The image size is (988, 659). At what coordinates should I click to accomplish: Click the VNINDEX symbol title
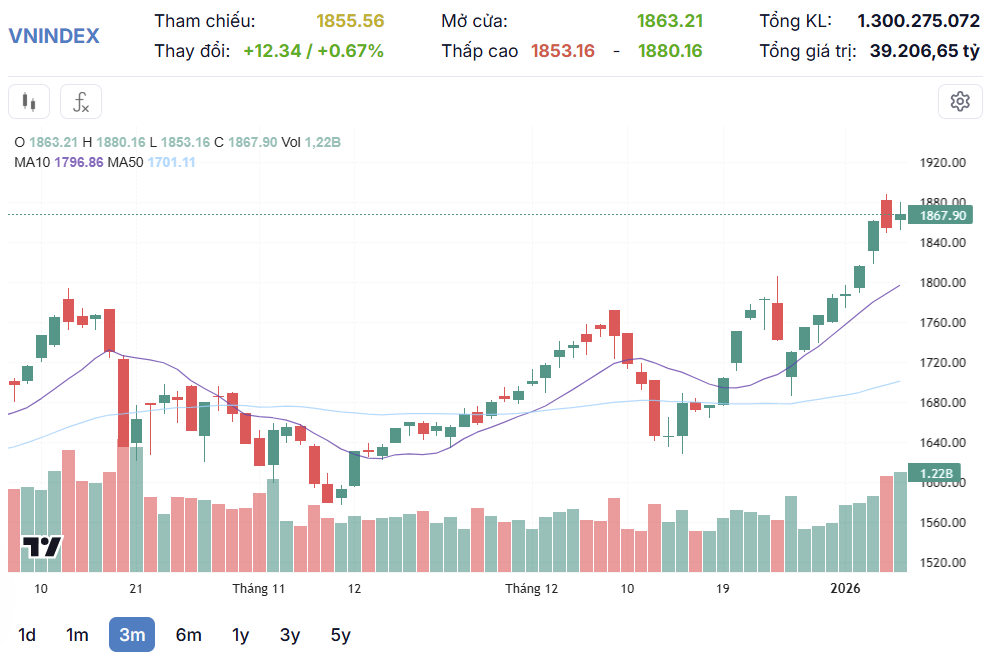(x=54, y=36)
